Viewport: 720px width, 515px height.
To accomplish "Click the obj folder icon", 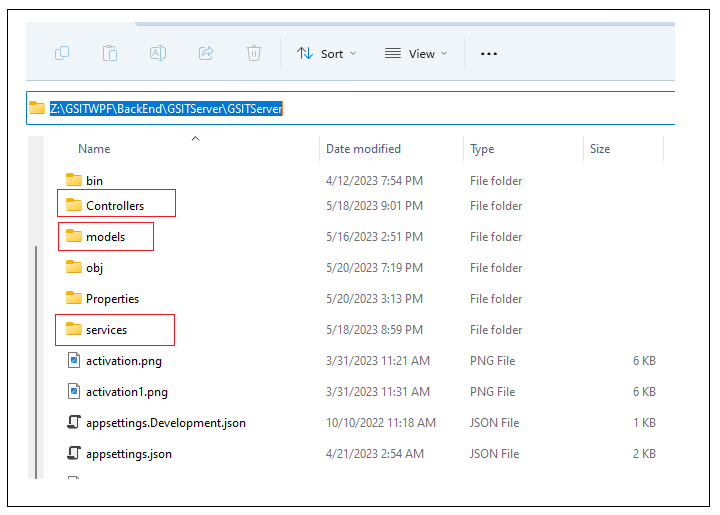I will 73,267.
